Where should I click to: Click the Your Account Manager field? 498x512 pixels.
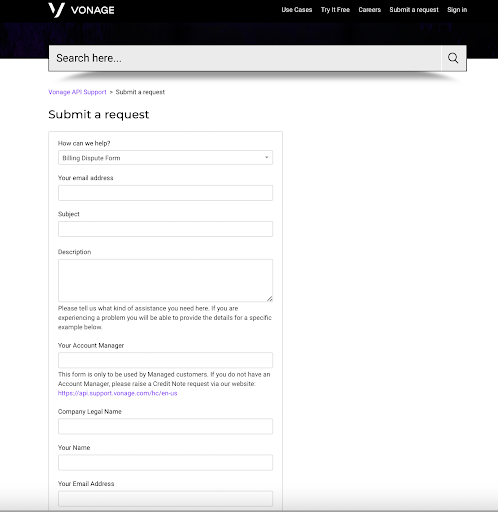click(x=165, y=360)
